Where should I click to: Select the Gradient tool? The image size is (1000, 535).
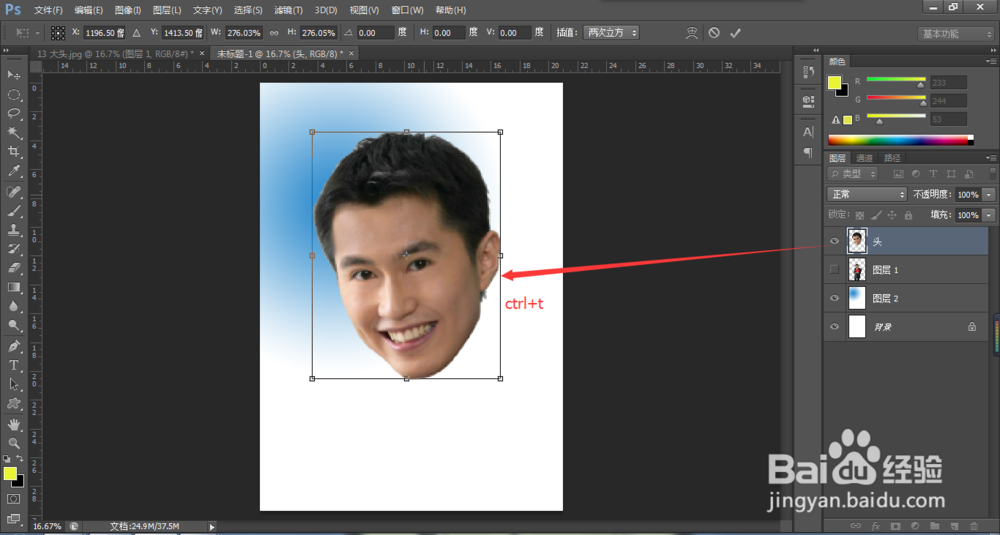click(x=13, y=287)
